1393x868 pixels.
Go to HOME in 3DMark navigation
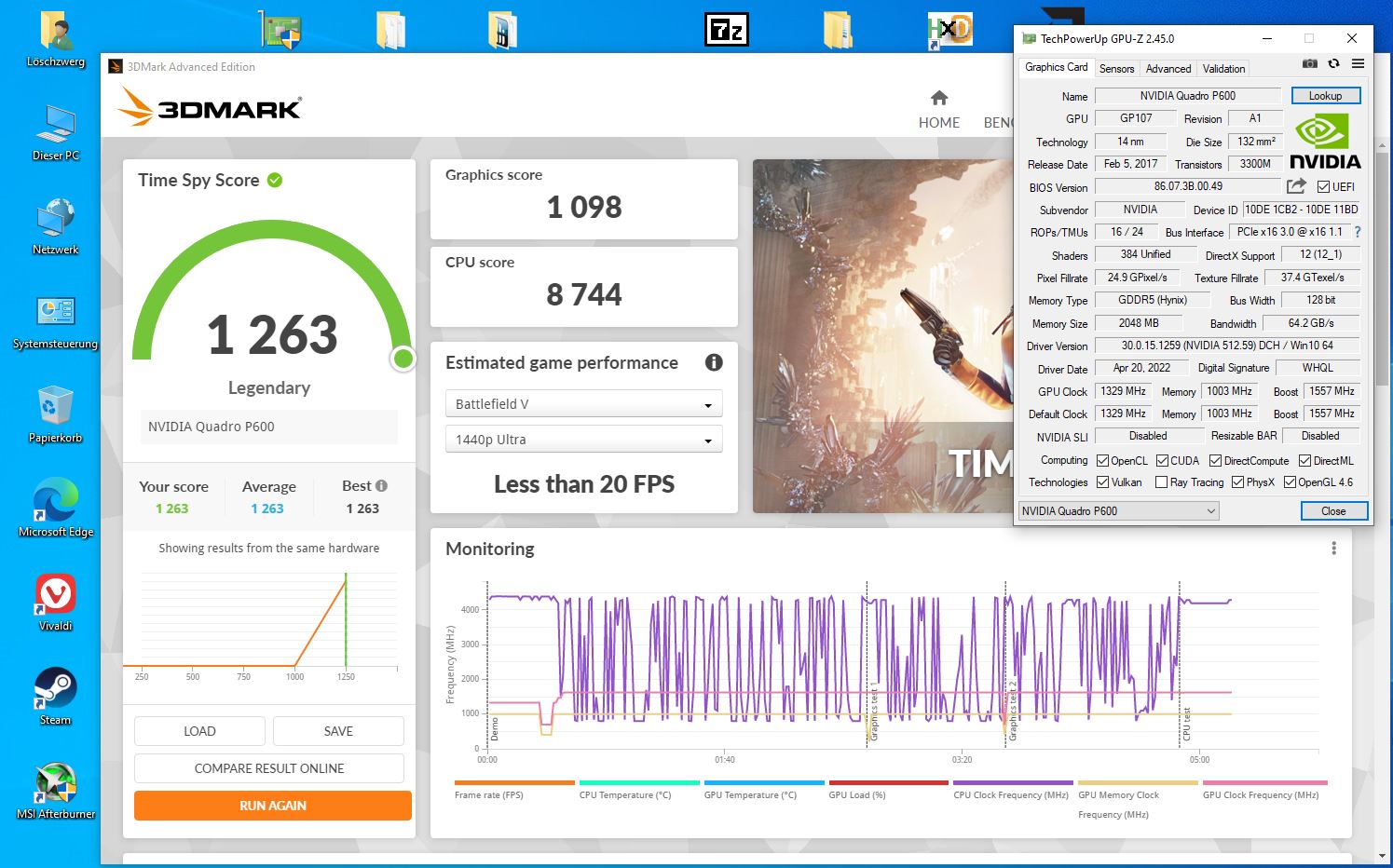(939, 122)
